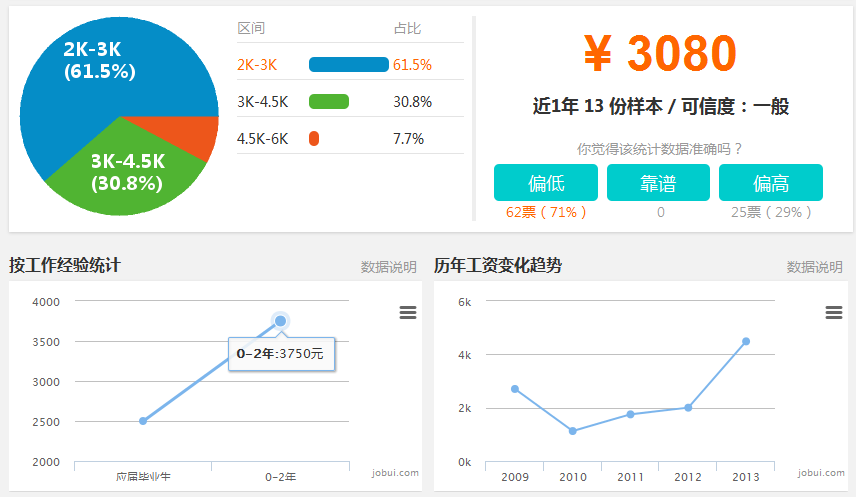Click the 0-2年:3750元 tooltip

pos(281,354)
